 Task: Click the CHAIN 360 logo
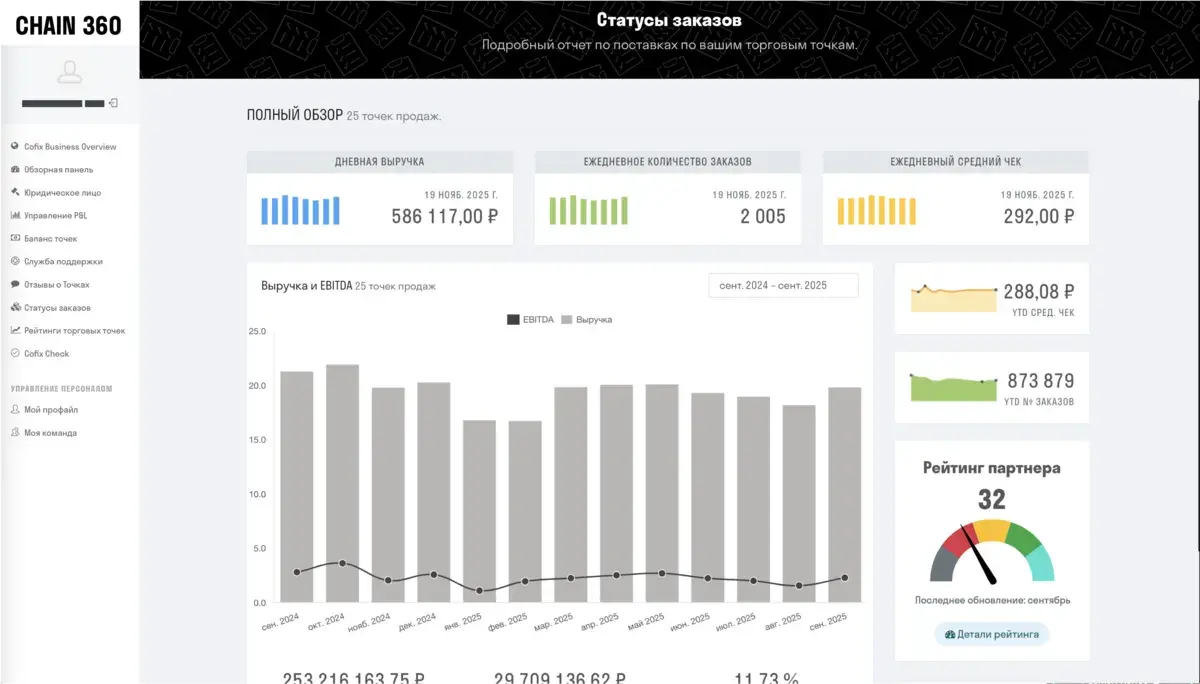click(69, 25)
